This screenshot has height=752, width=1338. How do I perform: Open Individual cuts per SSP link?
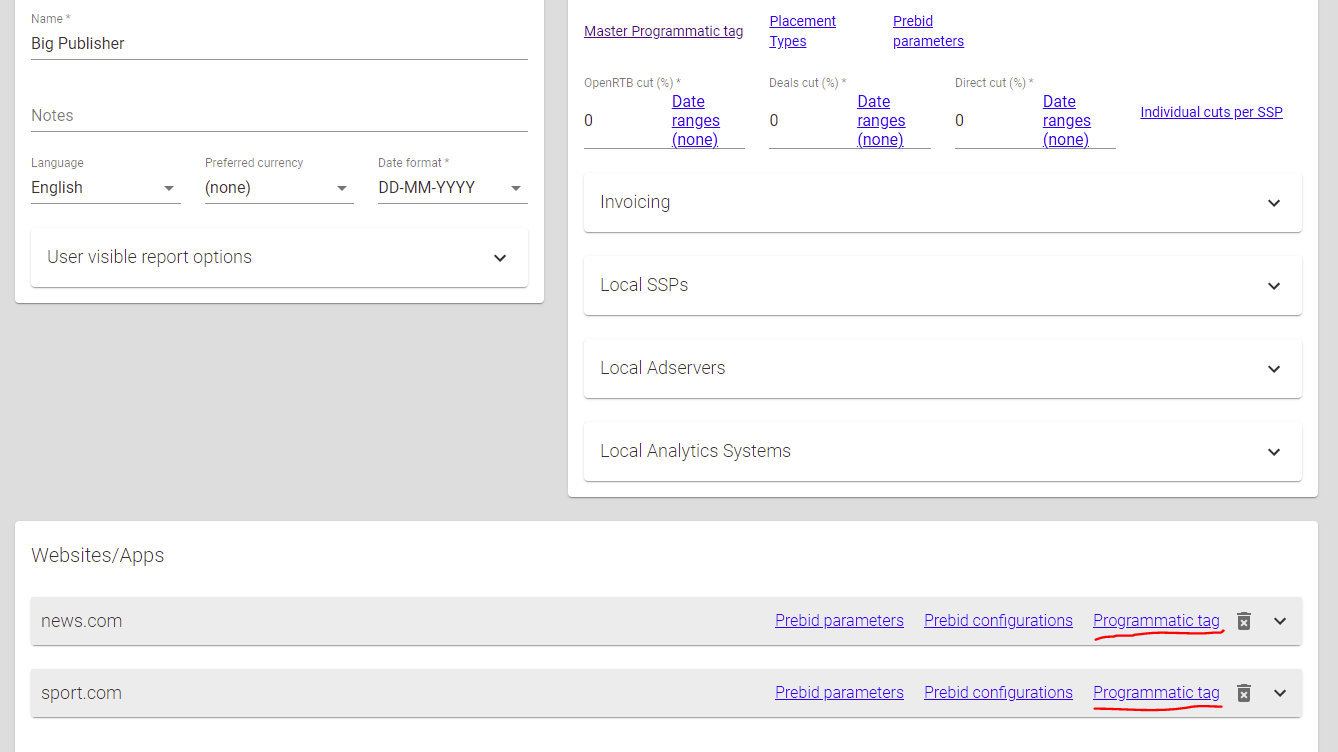click(1211, 112)
